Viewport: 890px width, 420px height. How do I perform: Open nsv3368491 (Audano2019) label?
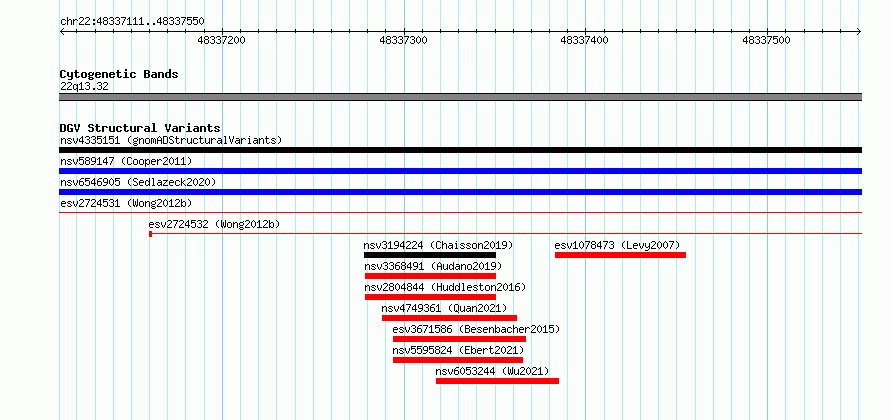(433, 266)
